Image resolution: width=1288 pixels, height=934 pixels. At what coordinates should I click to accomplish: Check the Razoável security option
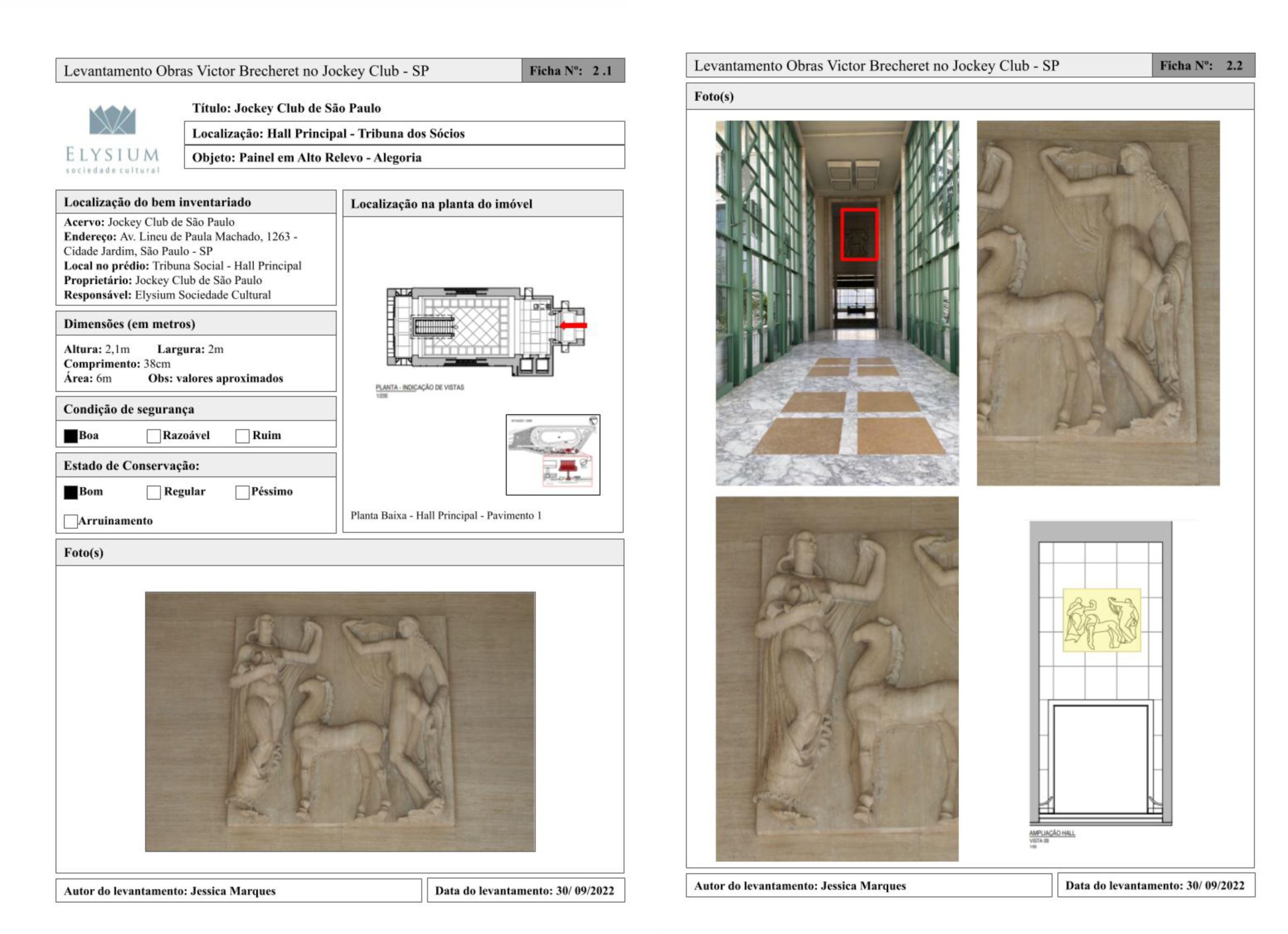tap(153, 436)
